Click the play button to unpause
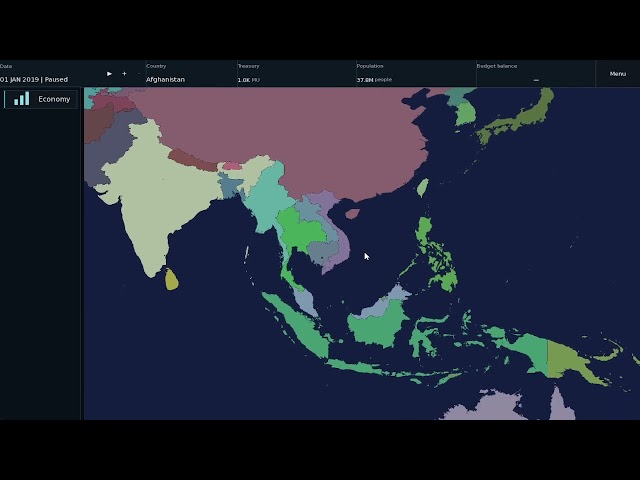Viewport: 640px width, 480px height. [109, 74]
